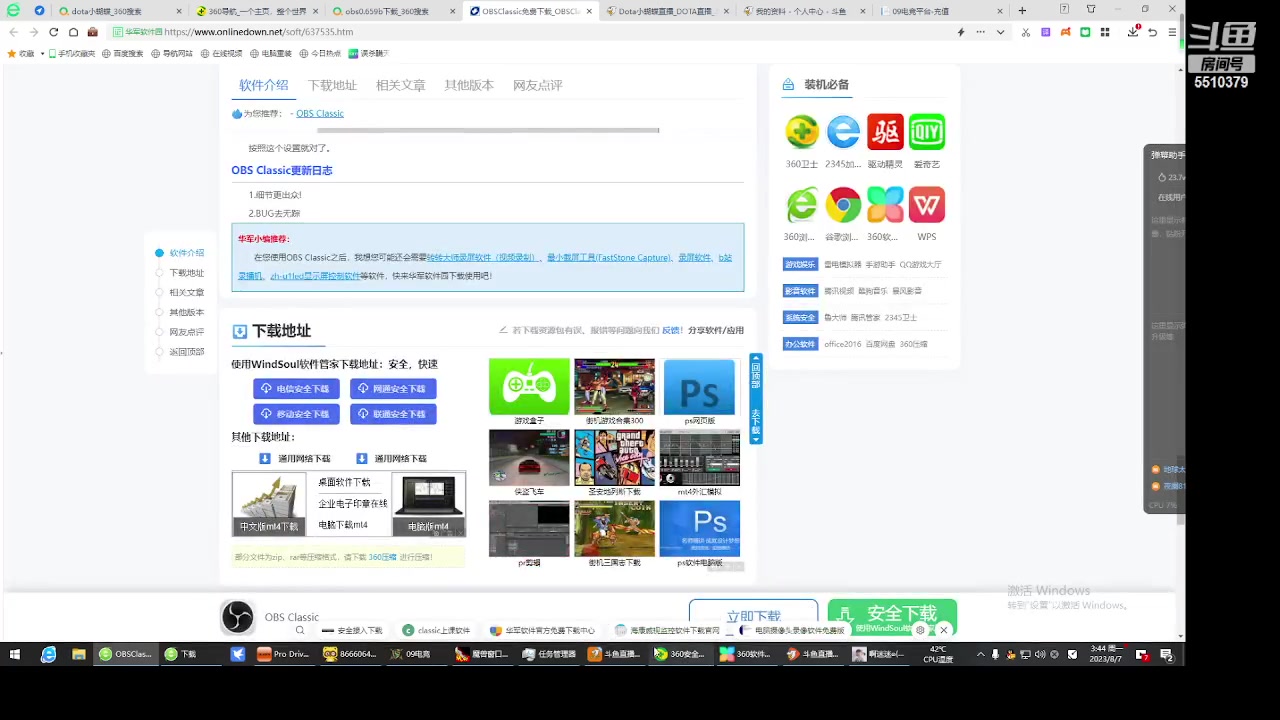Open the 360卫士 app icon
Screen dimensions: 1280x720
click(x=801, y=132)
